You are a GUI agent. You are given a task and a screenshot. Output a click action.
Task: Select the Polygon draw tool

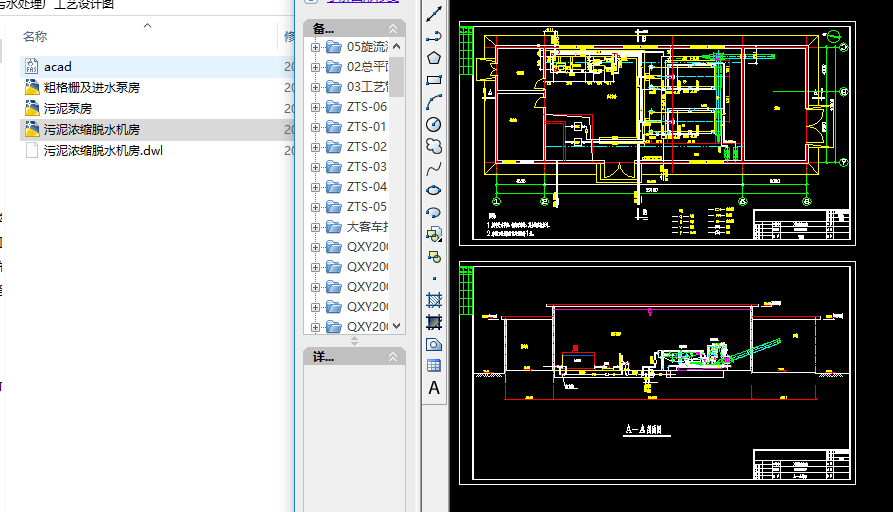pyautogui.click(x=434, y=58)
